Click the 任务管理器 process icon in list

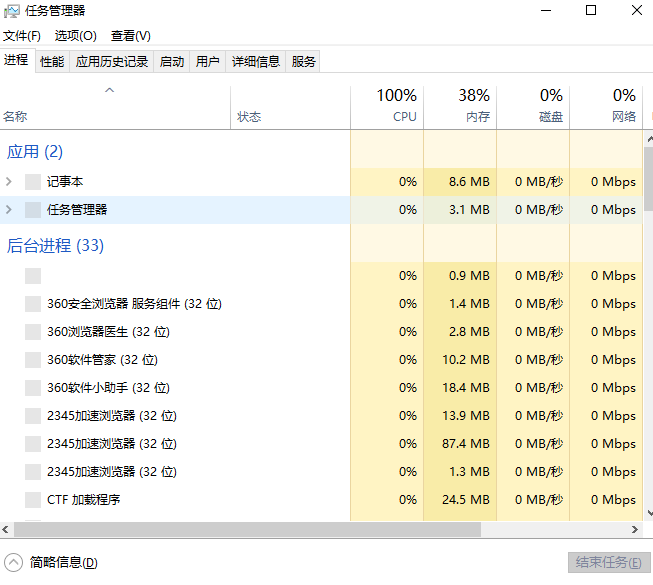click(33, 210)
